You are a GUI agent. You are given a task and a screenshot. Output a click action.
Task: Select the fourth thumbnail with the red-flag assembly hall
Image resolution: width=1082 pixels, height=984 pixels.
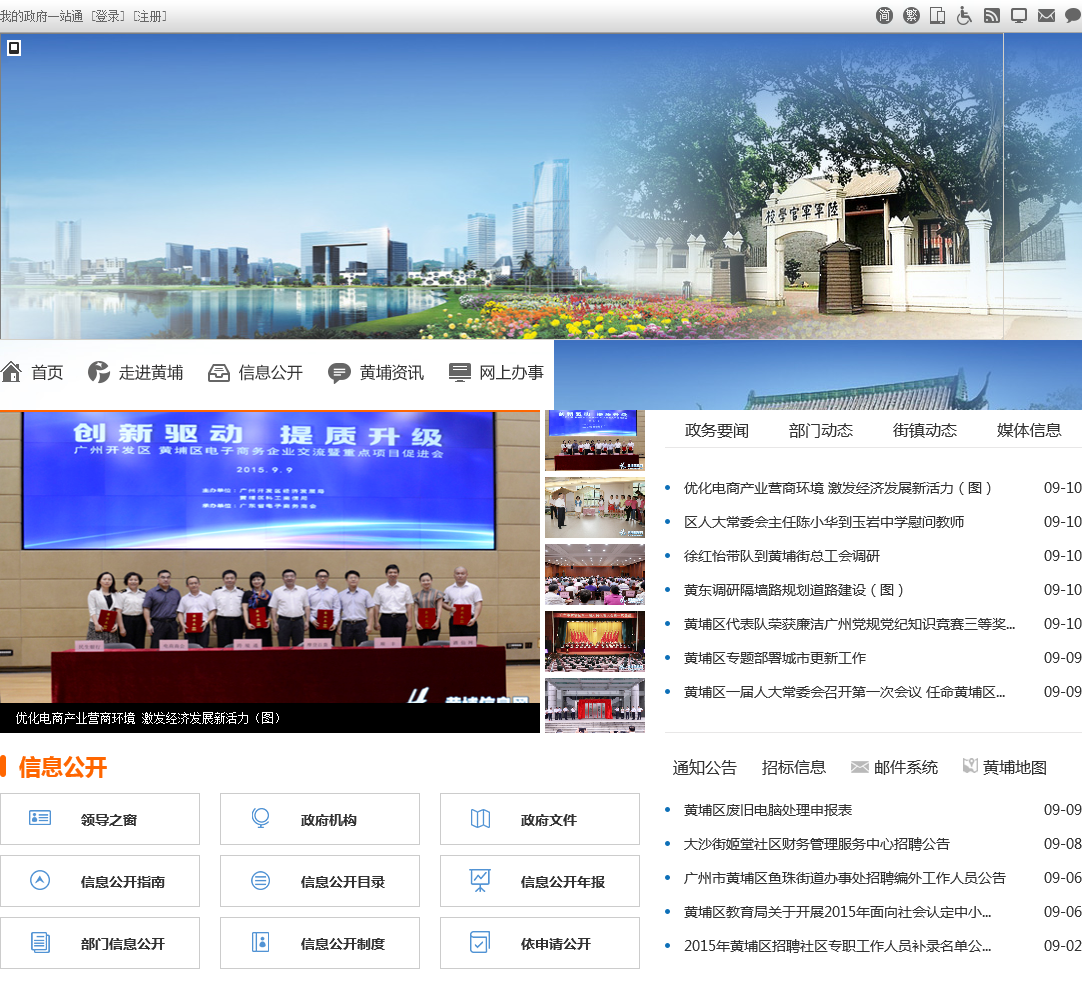pyautogui.click(x=595, y=641)
